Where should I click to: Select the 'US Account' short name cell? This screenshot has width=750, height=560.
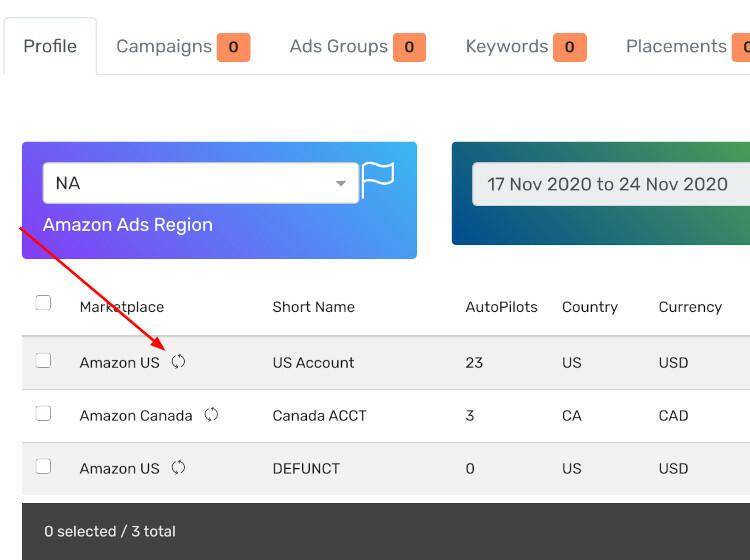(313, 362)
